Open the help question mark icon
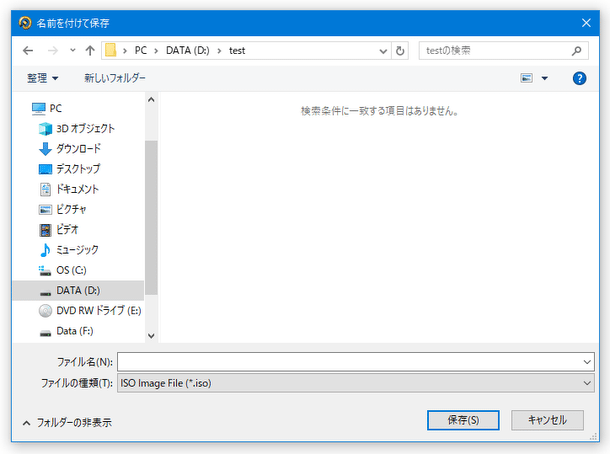 coord(579,78)
